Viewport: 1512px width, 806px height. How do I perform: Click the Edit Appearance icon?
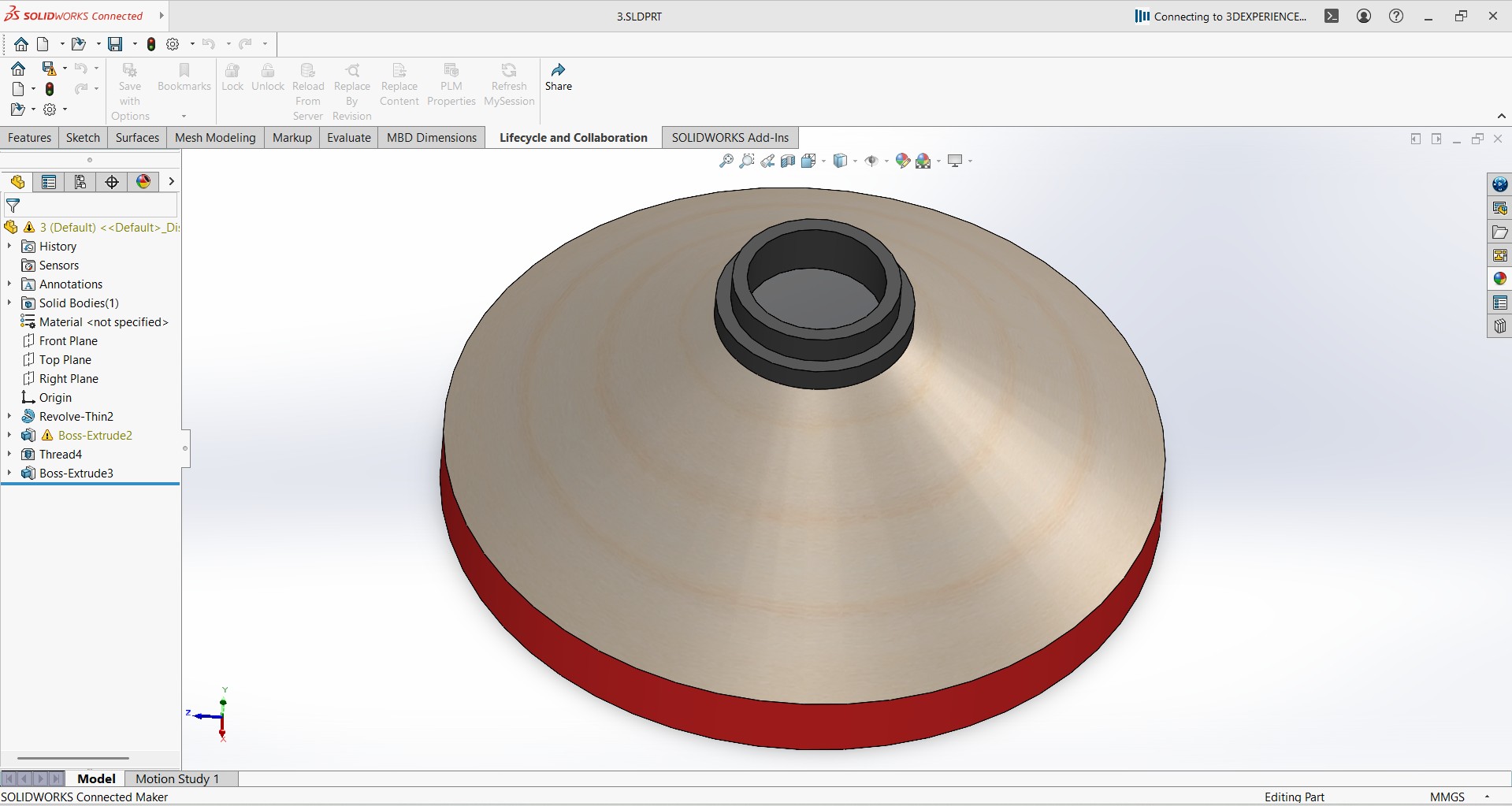[903, 161]
